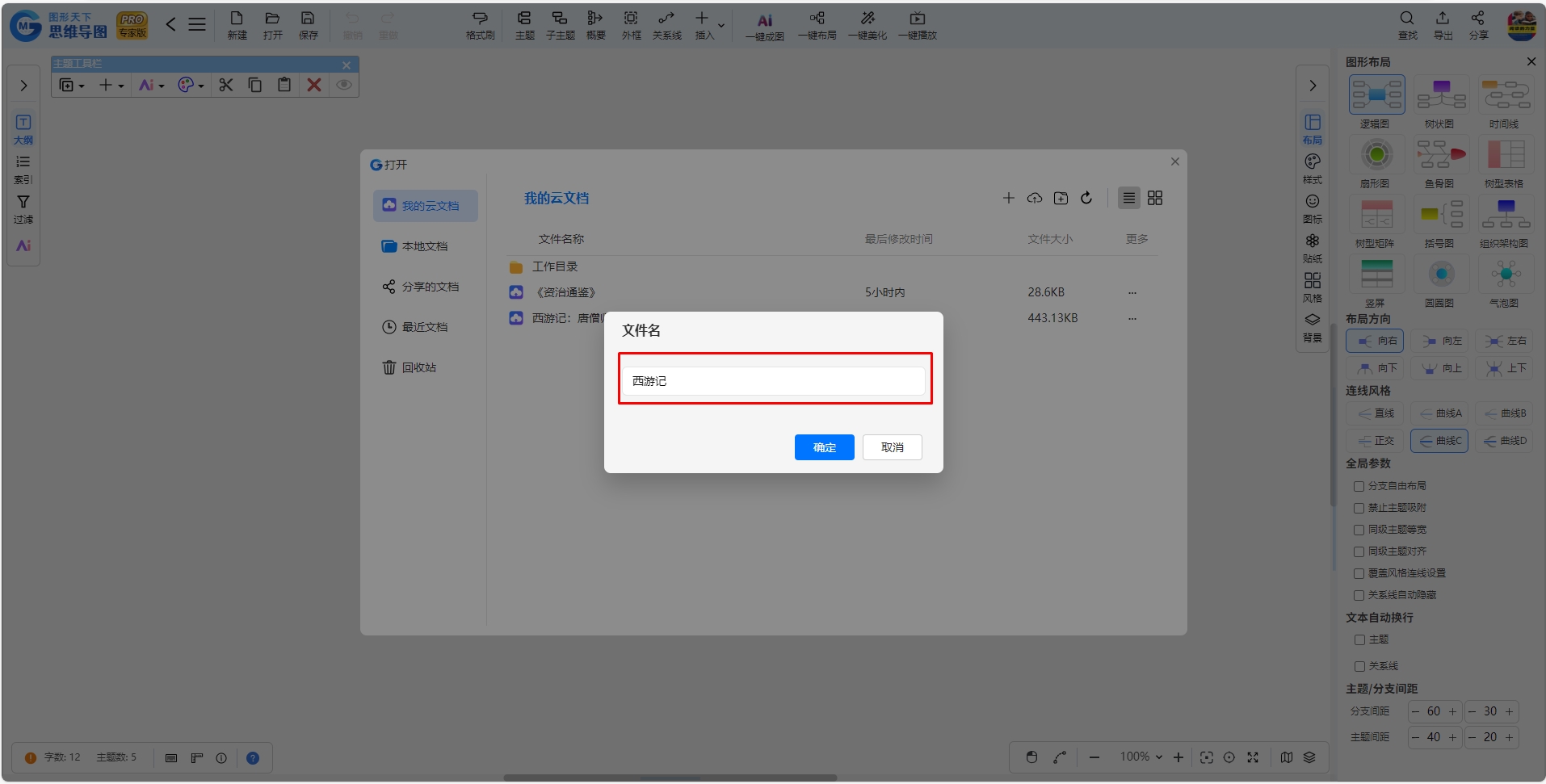The image size is (1546, 784).
Task: Enable 禁止主题吸附 checkbox
Action: (x=1359, y=508)
